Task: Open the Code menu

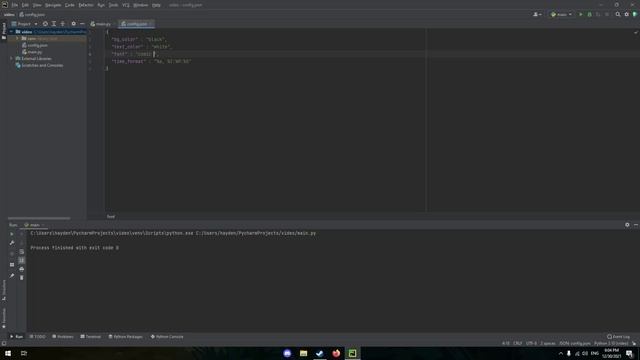Action: pos(69,5)
